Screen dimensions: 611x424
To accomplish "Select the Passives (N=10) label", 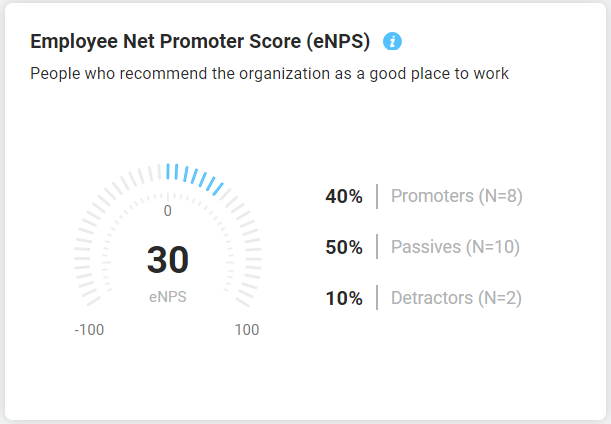I will pos(455,247).
